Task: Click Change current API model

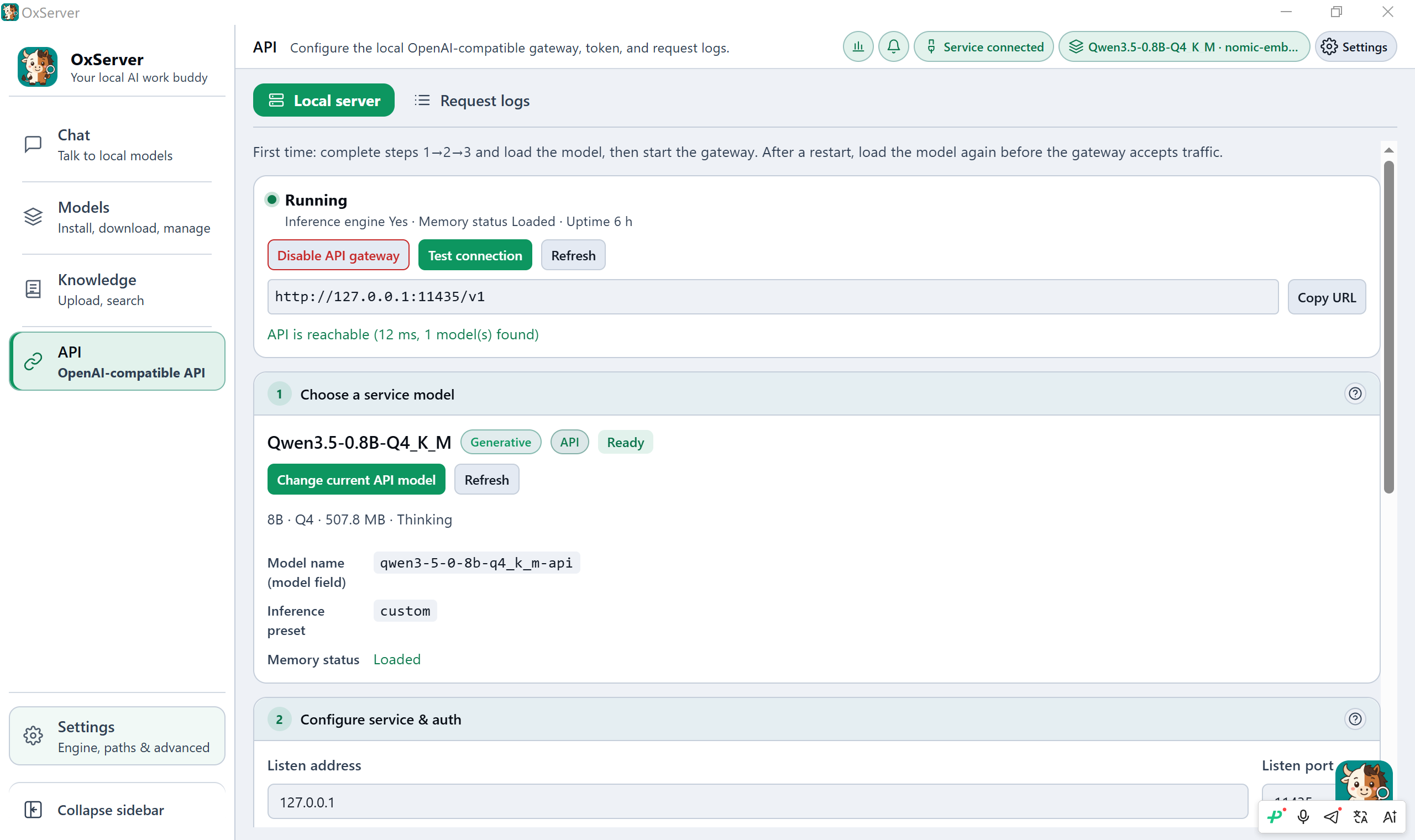Action: click(x=356, y=480)
